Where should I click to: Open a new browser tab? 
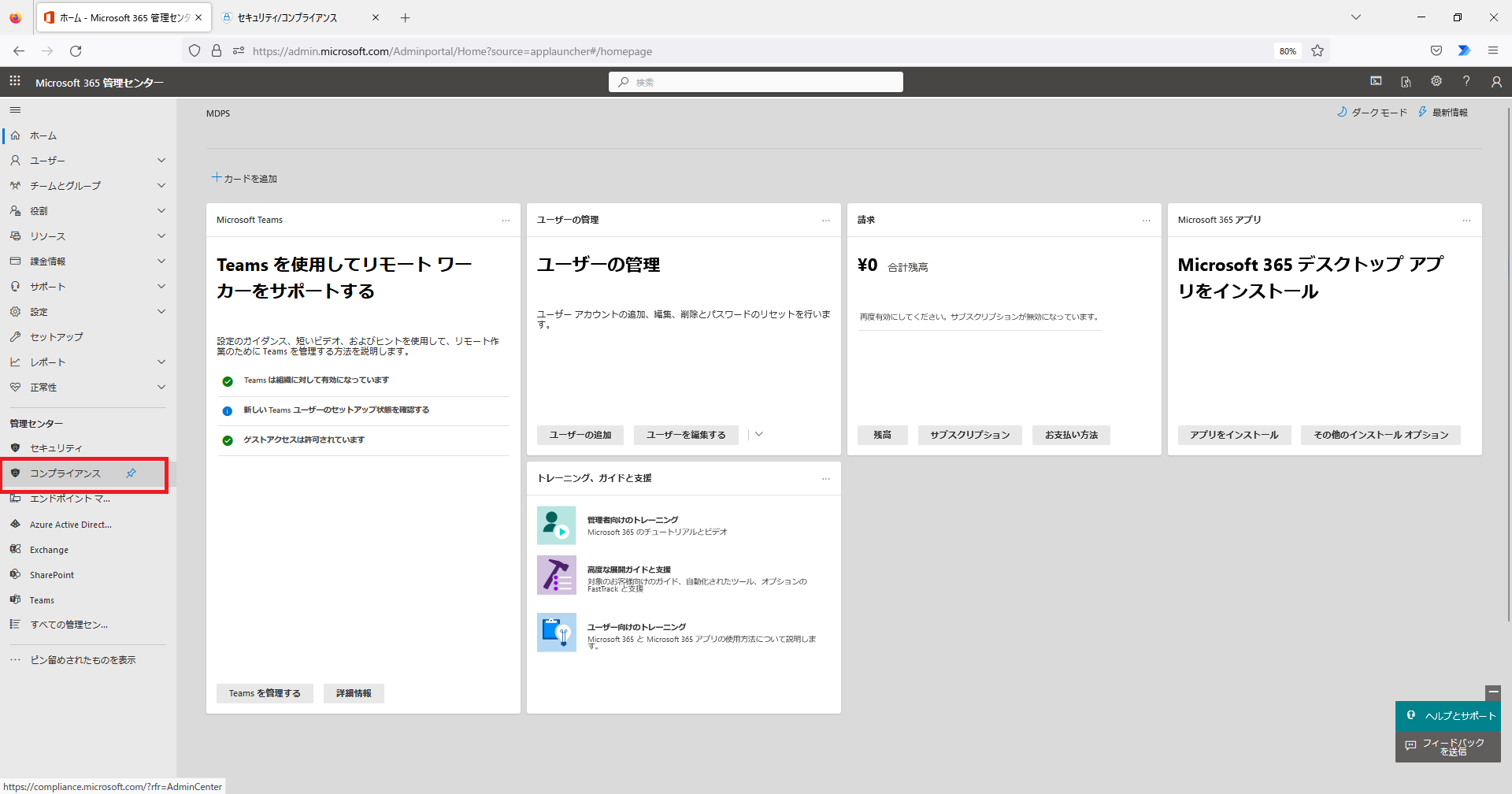click(405, 17)
